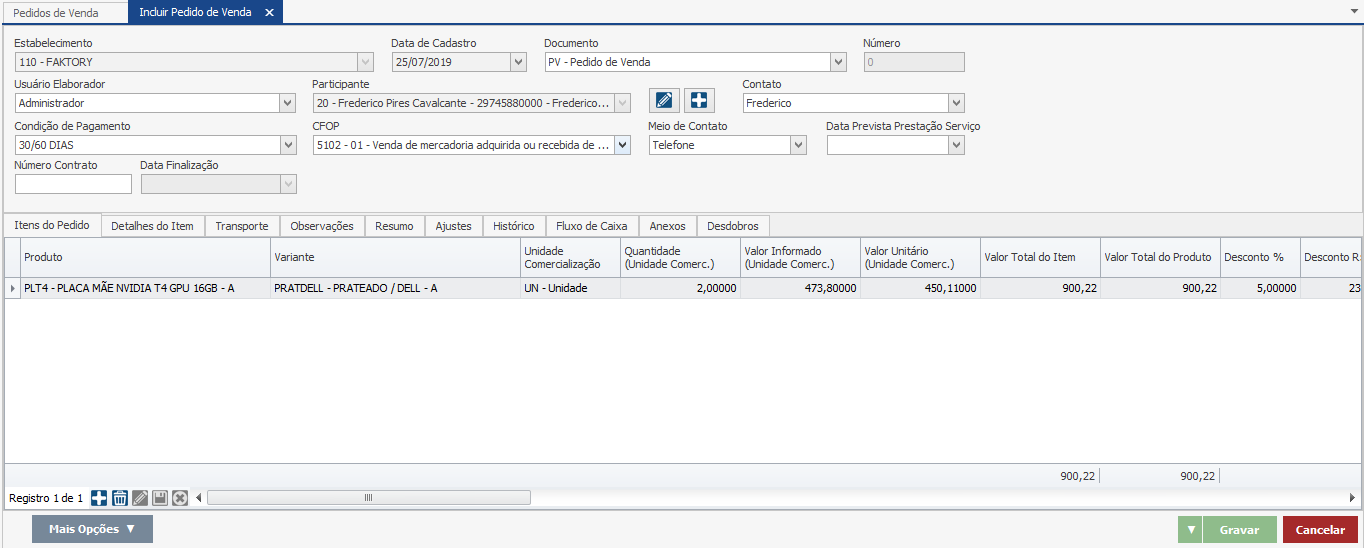This screenshot has width=1364, height=548.
Task: Switch to the Transporte tab
Action: pyautogui.click(x=241, y=226)
